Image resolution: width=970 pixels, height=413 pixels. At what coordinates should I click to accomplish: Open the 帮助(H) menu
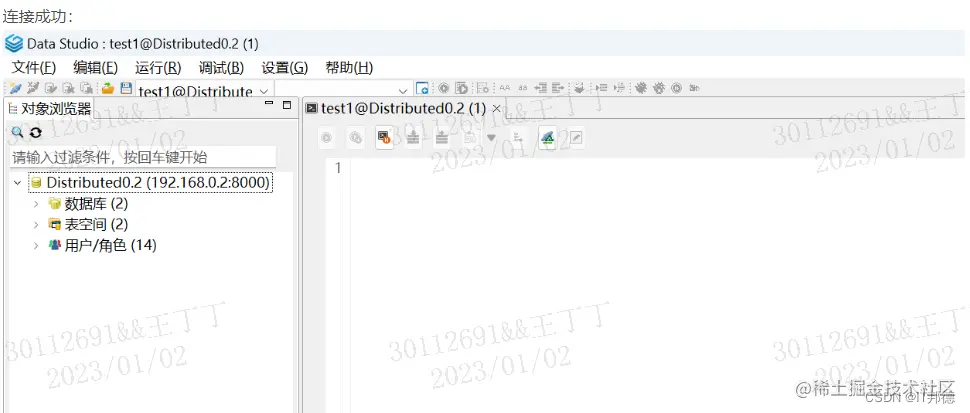click(x=349, y=67)
